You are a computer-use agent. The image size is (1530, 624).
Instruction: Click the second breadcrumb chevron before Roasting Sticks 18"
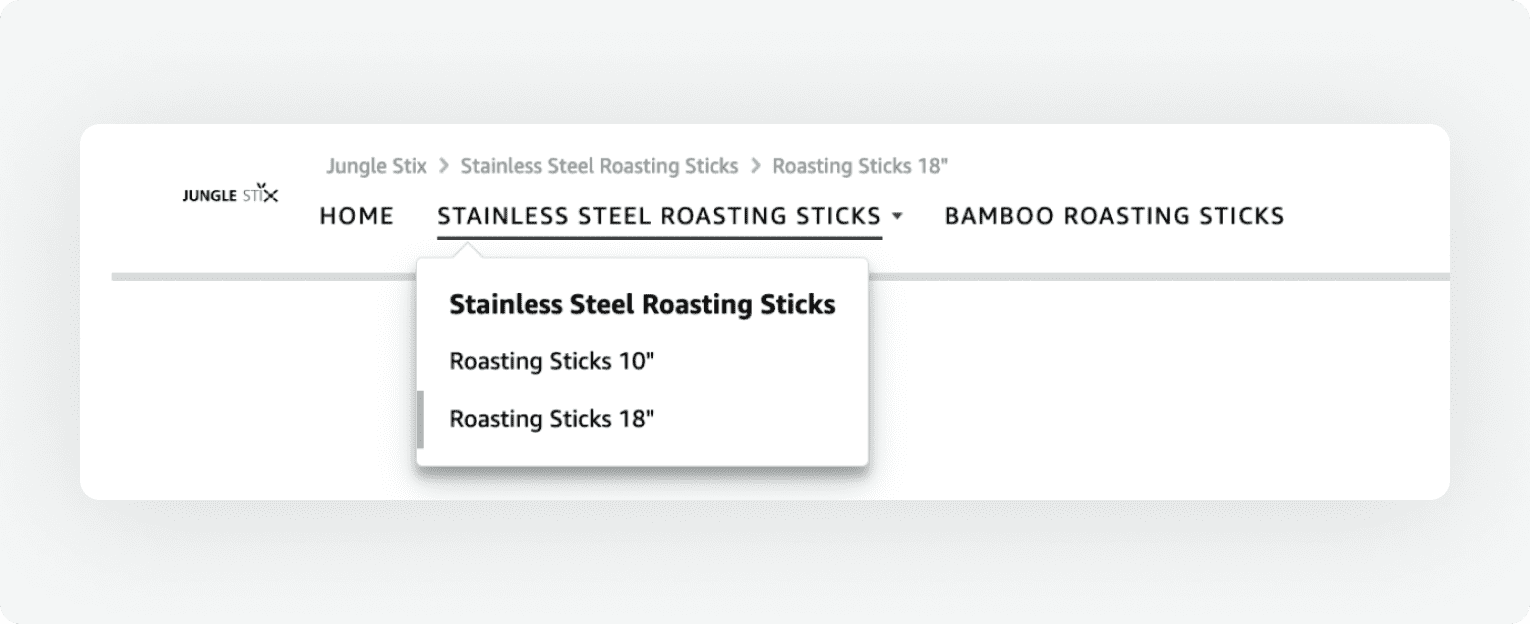pos(755,166)
